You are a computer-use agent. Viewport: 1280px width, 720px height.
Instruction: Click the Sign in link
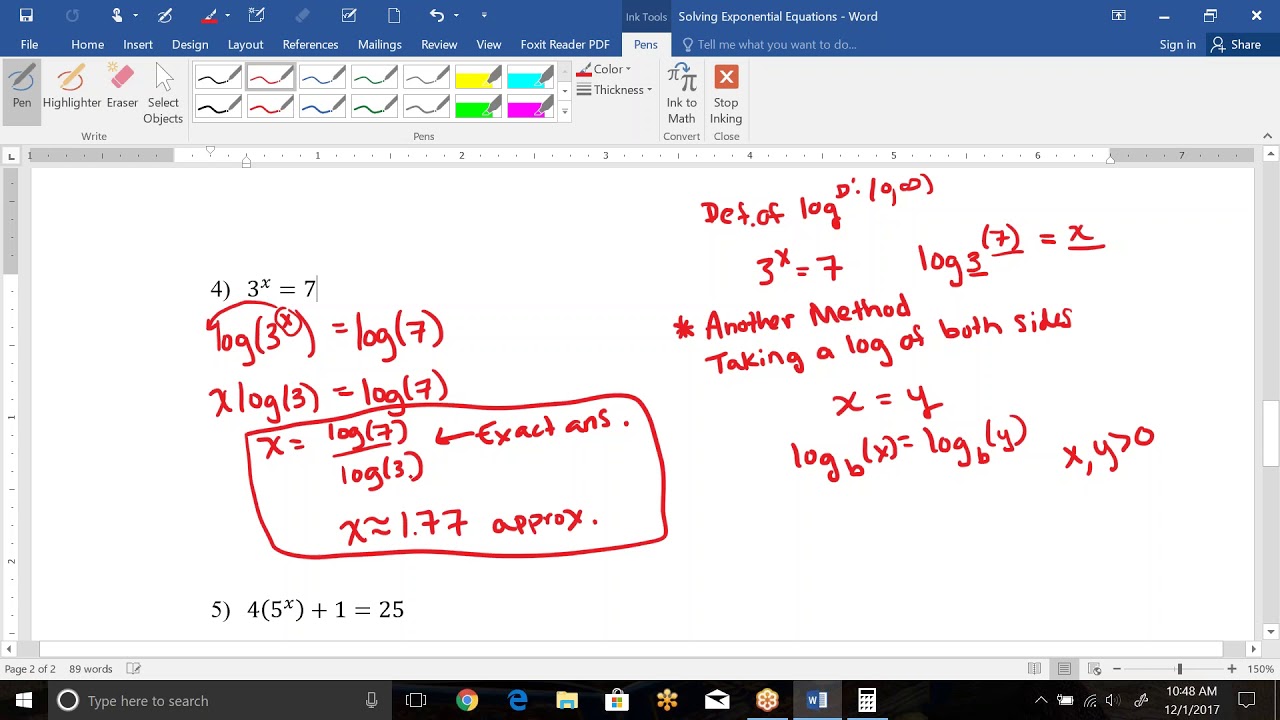pos(1177,44)
